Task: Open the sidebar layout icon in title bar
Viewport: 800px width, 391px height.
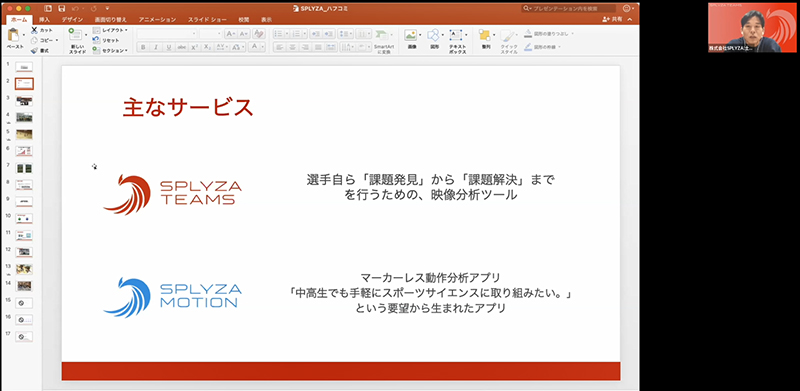Action: (x=48, y=9)
